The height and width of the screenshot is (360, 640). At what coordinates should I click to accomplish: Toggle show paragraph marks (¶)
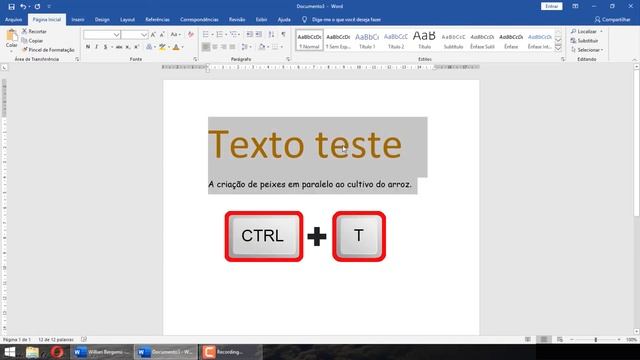coord(283,34)
